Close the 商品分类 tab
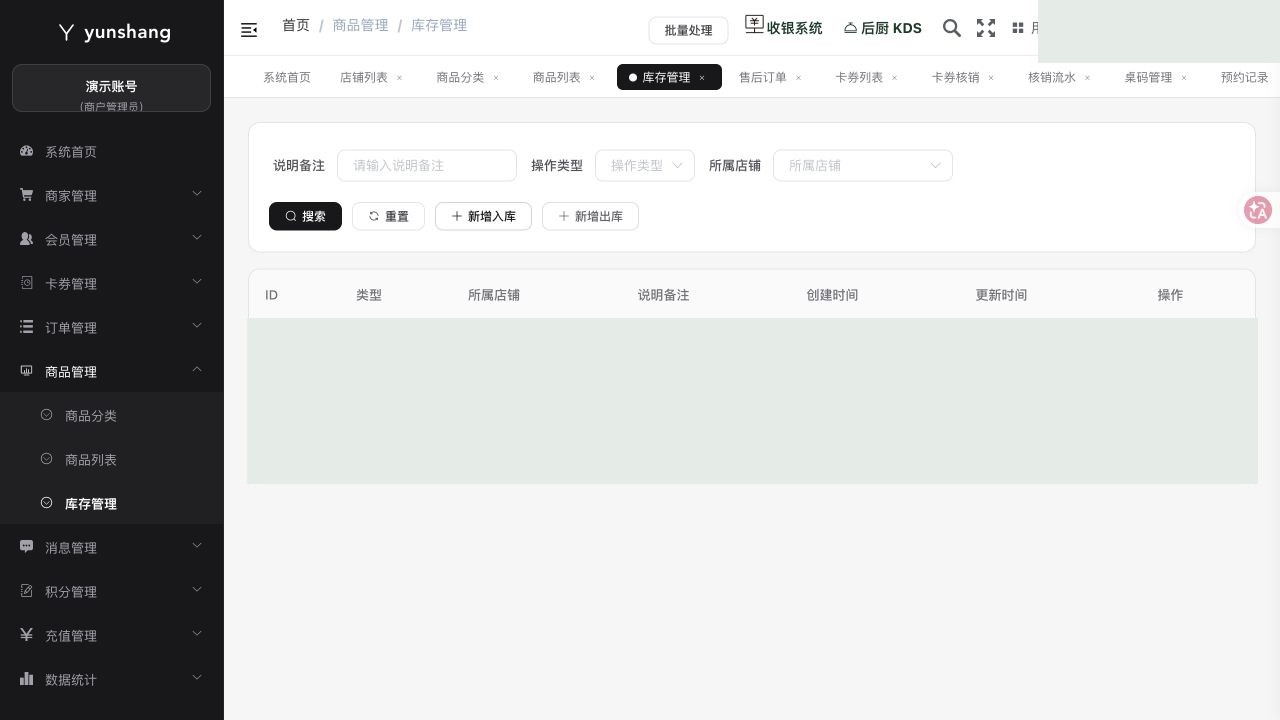This screenshot has width=1280, height=720. point(495,78)
